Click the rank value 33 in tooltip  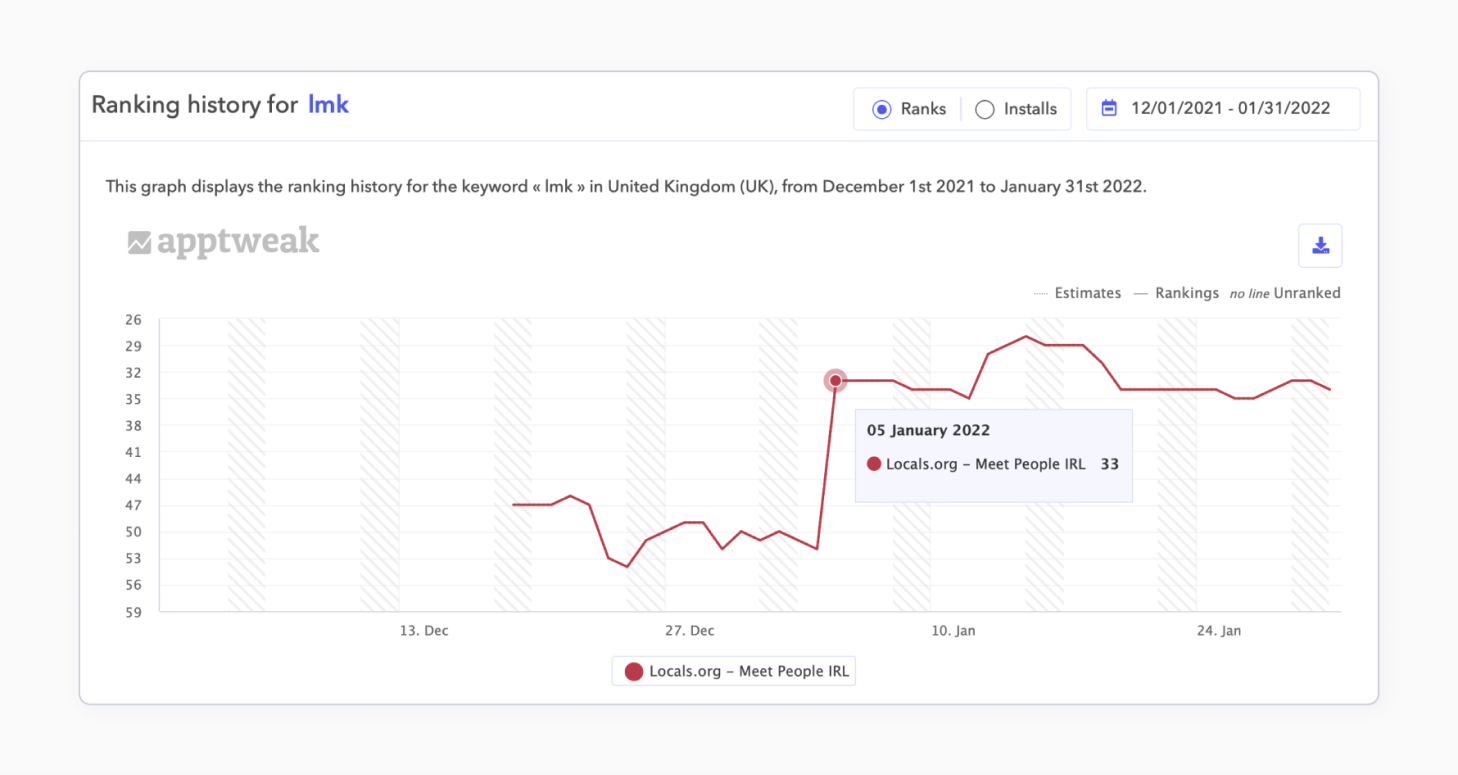point(1109,464)
